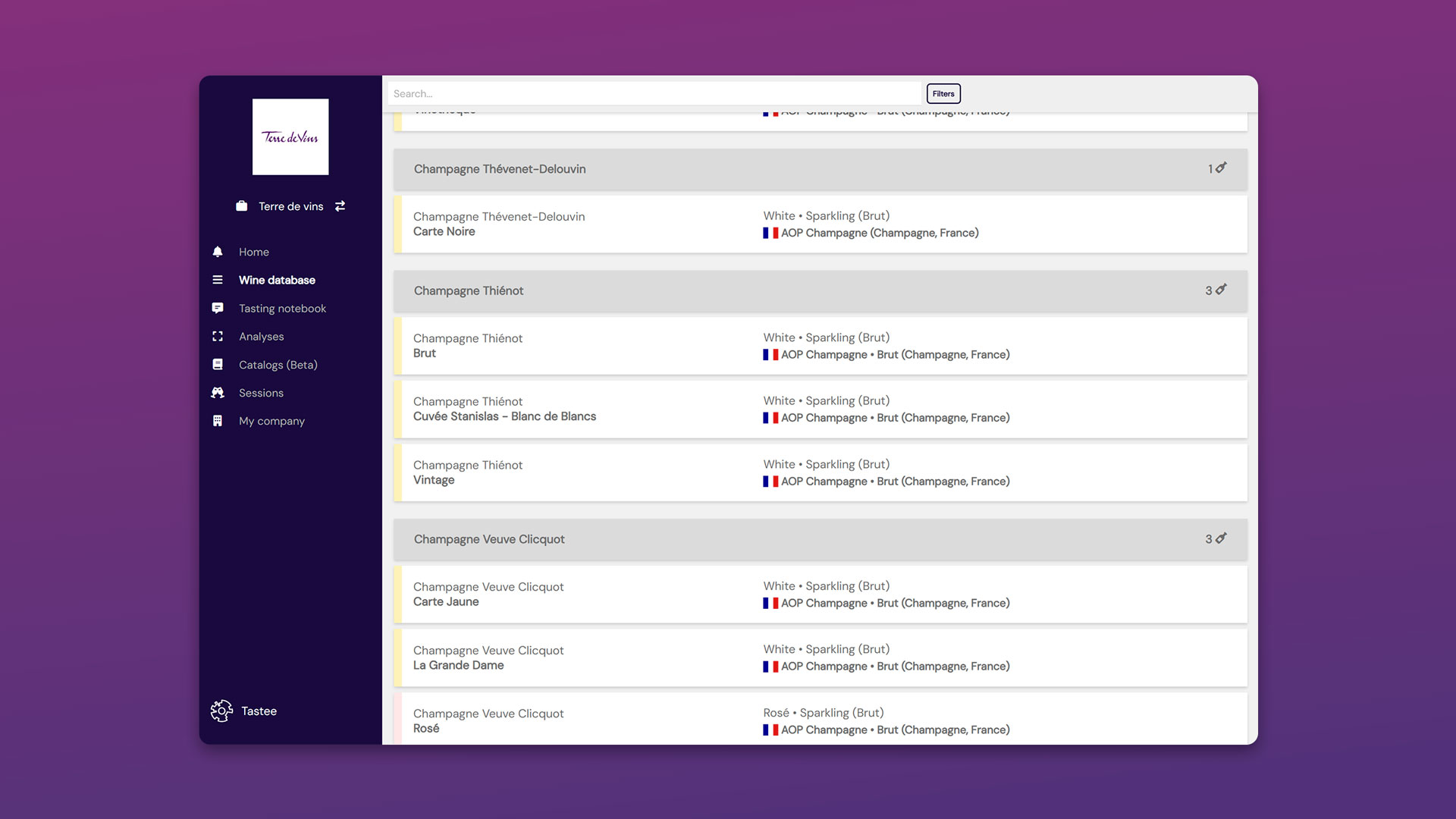Click the Catalogs book icon
The width and height of the screenshot is (1456, 819).
point(218,365)
